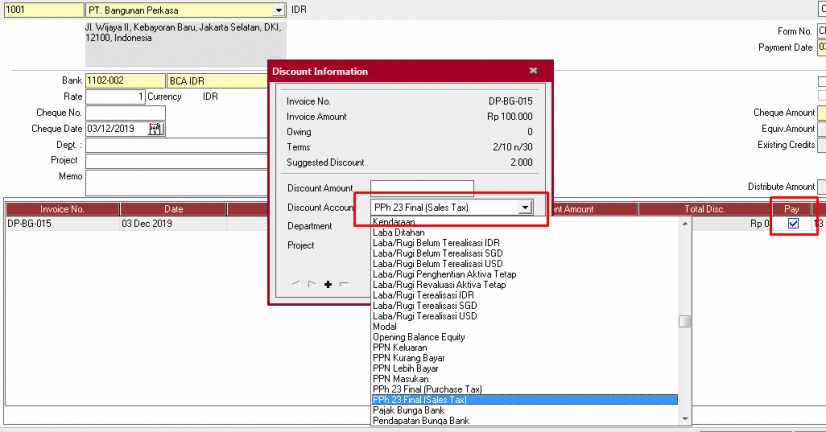Select PPN Masukan from the account list

[x=400, y=379]
